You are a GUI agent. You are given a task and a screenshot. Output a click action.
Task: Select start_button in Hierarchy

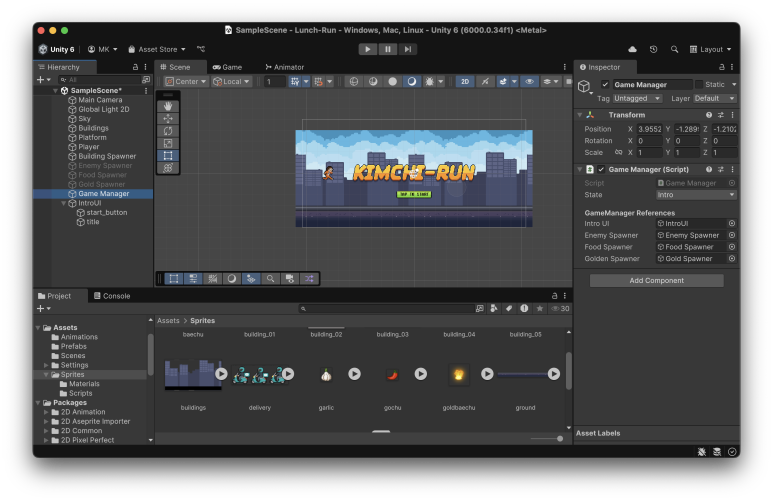[x=106, y=213]
